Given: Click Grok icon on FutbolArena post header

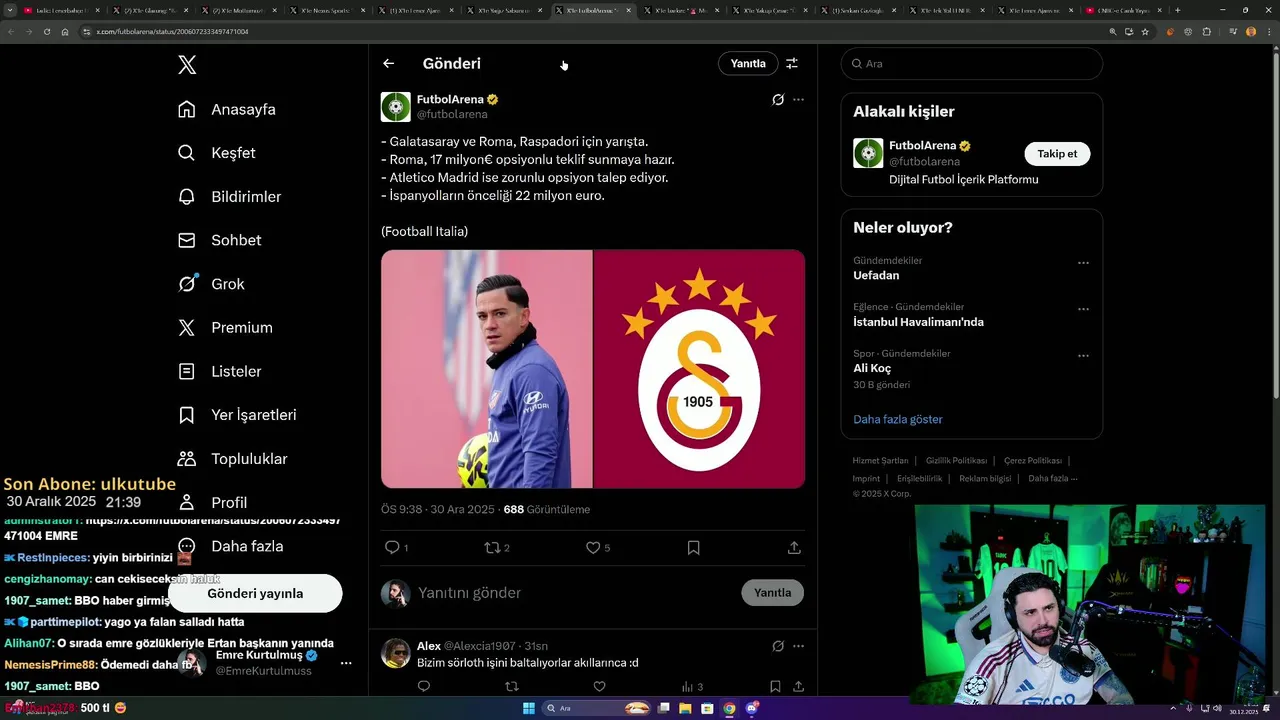Looking at the screenshot, I should (778, 100).
